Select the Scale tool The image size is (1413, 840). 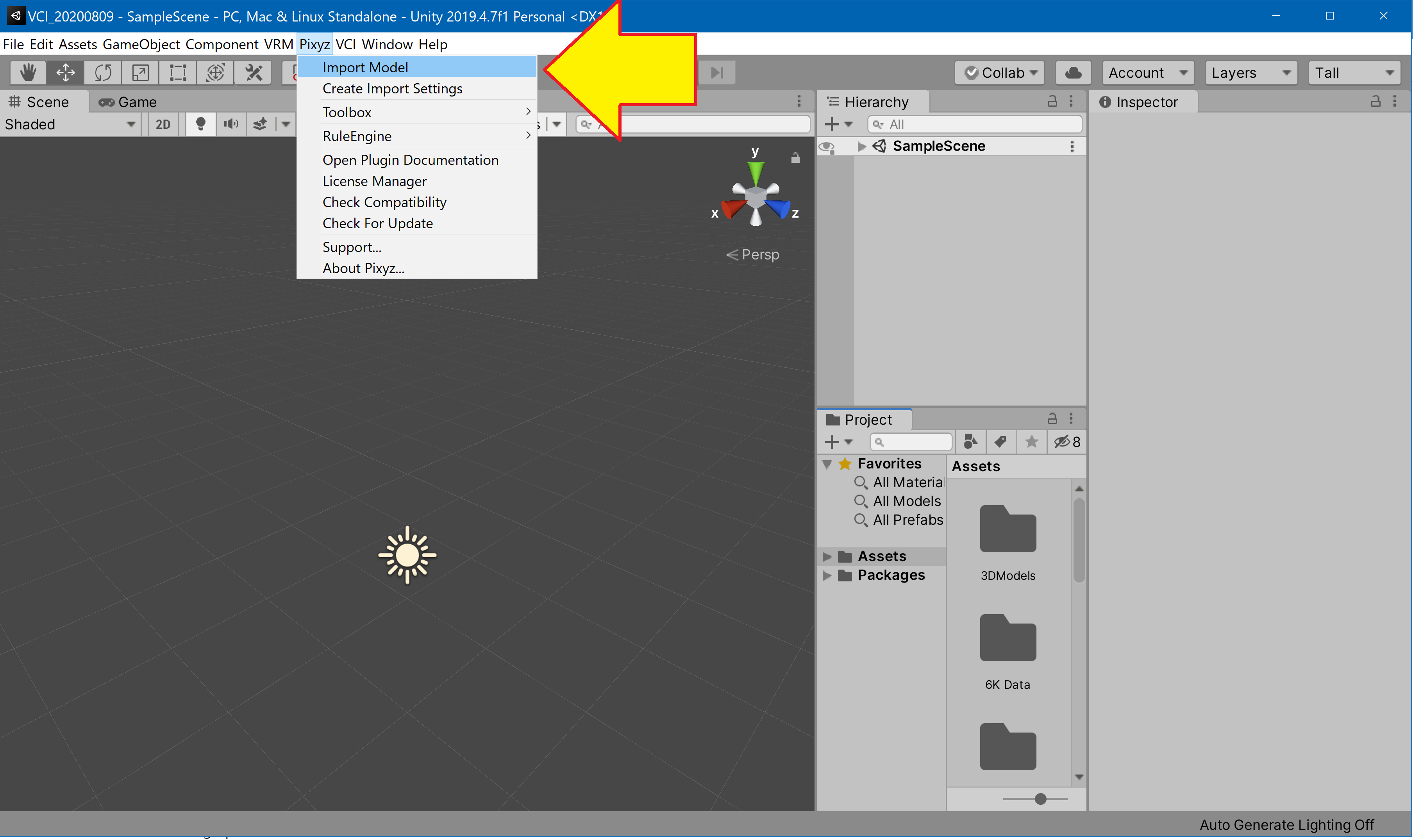point(140,72)
